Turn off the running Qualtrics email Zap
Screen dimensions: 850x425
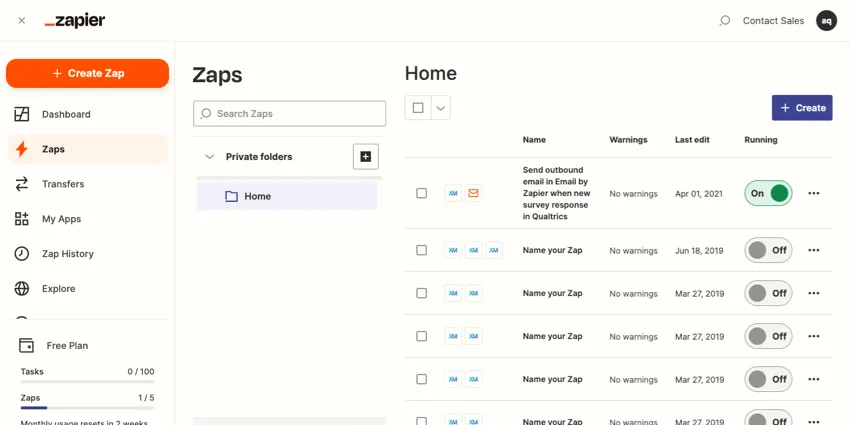tap(768, 193)
